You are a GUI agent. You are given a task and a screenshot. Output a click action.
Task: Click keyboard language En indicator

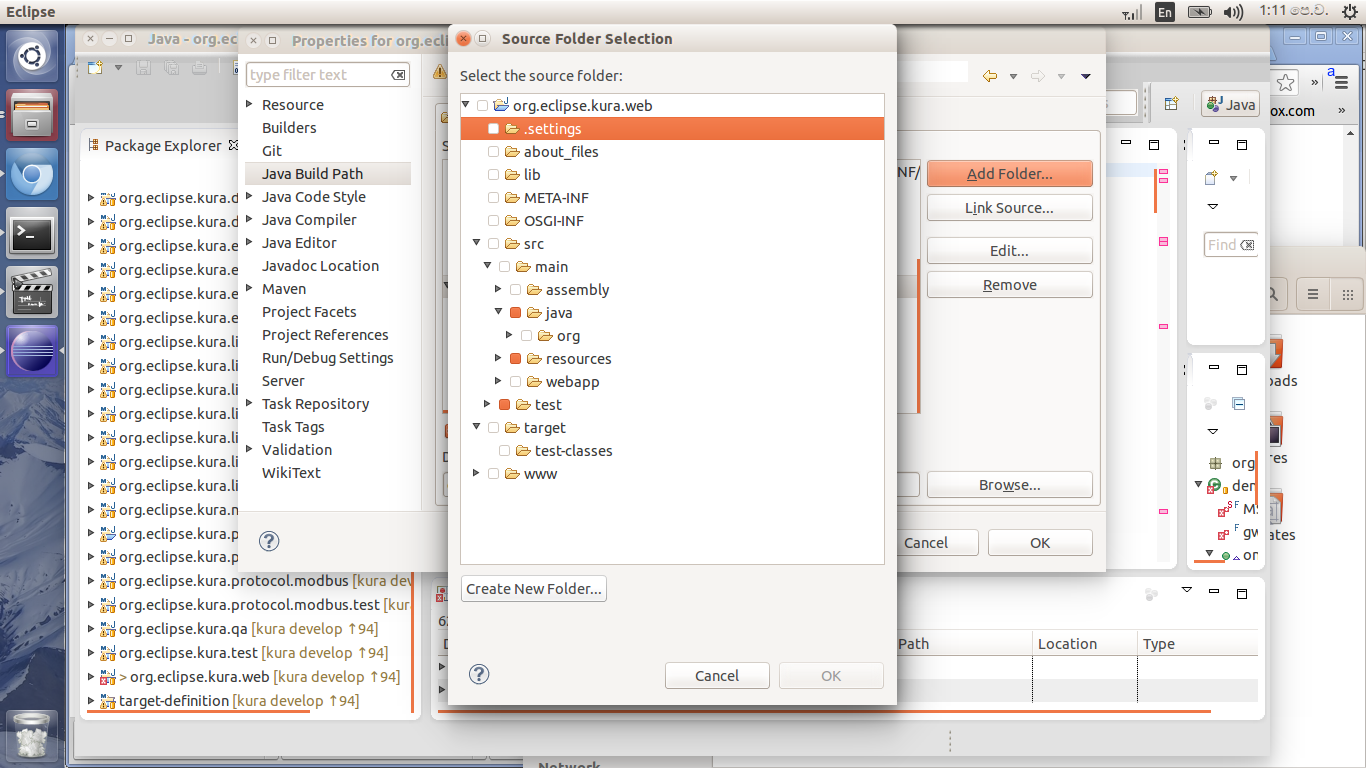1165,12
